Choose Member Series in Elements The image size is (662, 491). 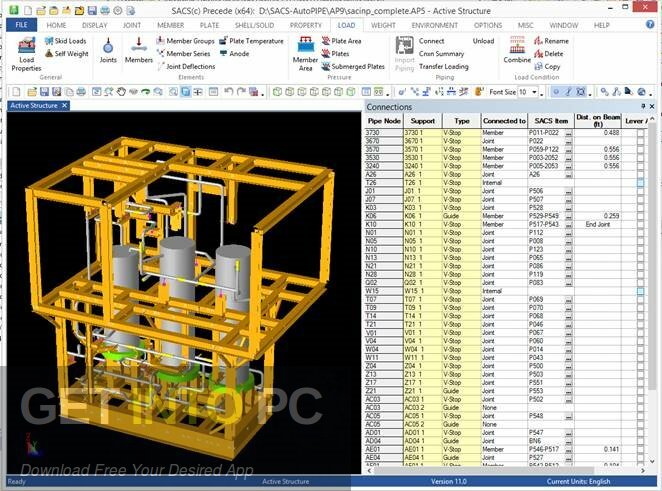[x=183, y=54]
